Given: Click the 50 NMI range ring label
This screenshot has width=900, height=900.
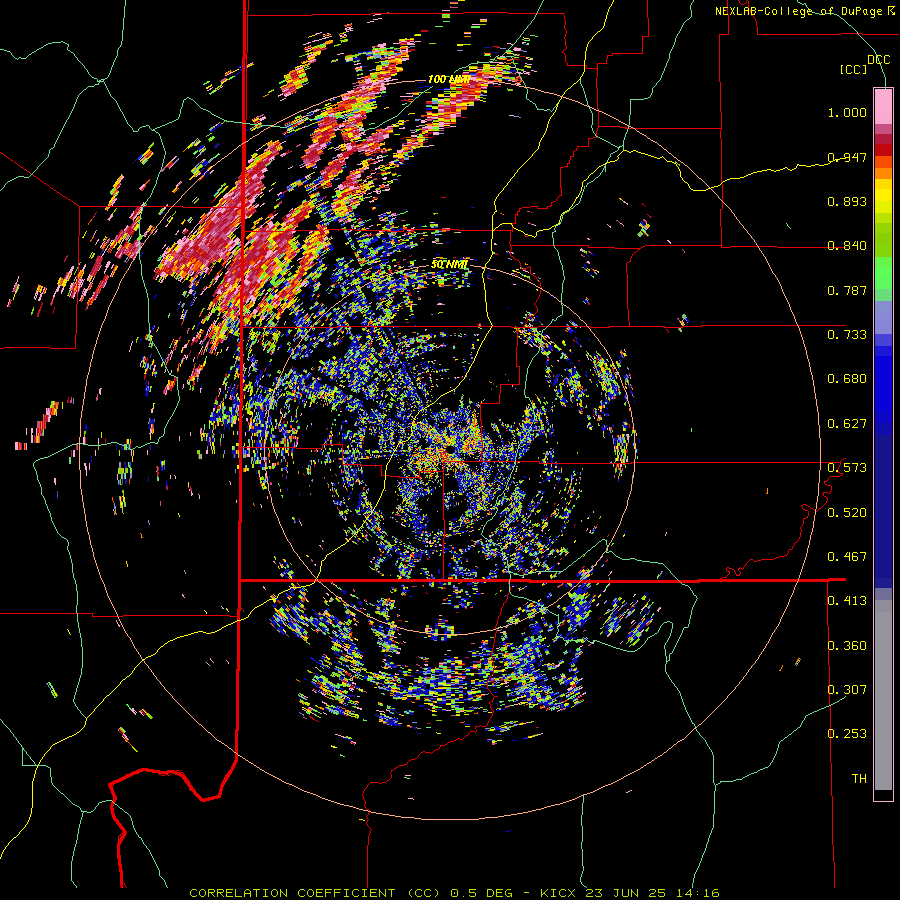Looking at the screenshot, I should (449, 265).
